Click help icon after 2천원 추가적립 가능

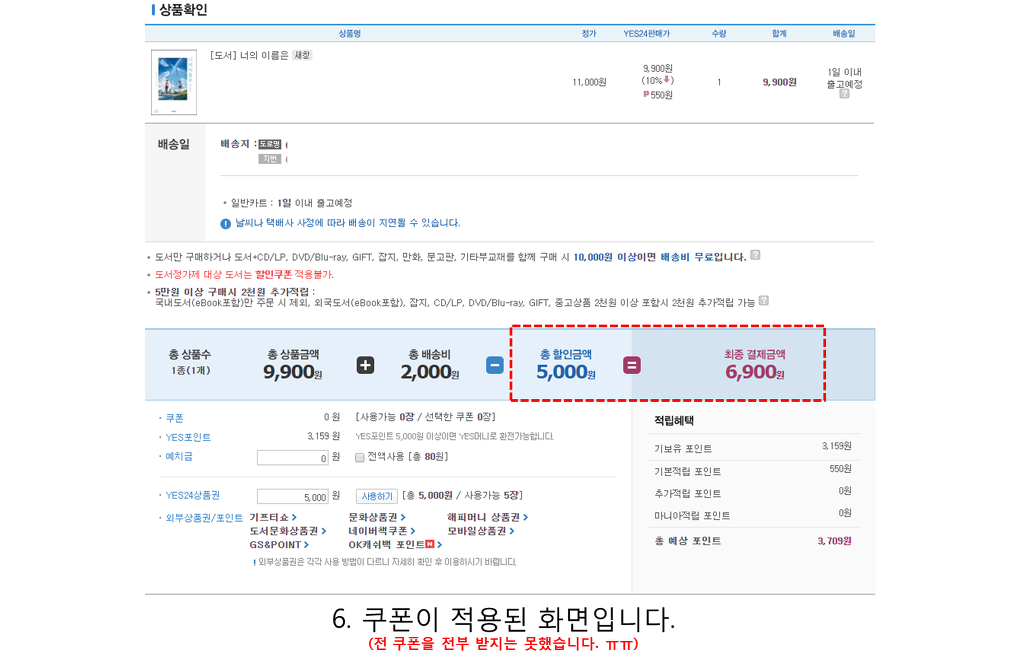point(763,301)
